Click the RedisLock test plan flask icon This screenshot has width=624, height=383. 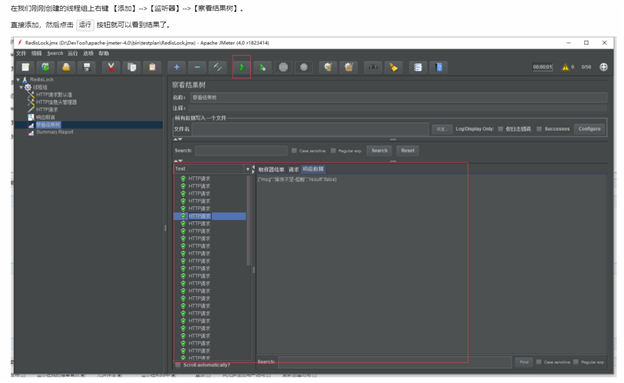[x=25, y=80]
